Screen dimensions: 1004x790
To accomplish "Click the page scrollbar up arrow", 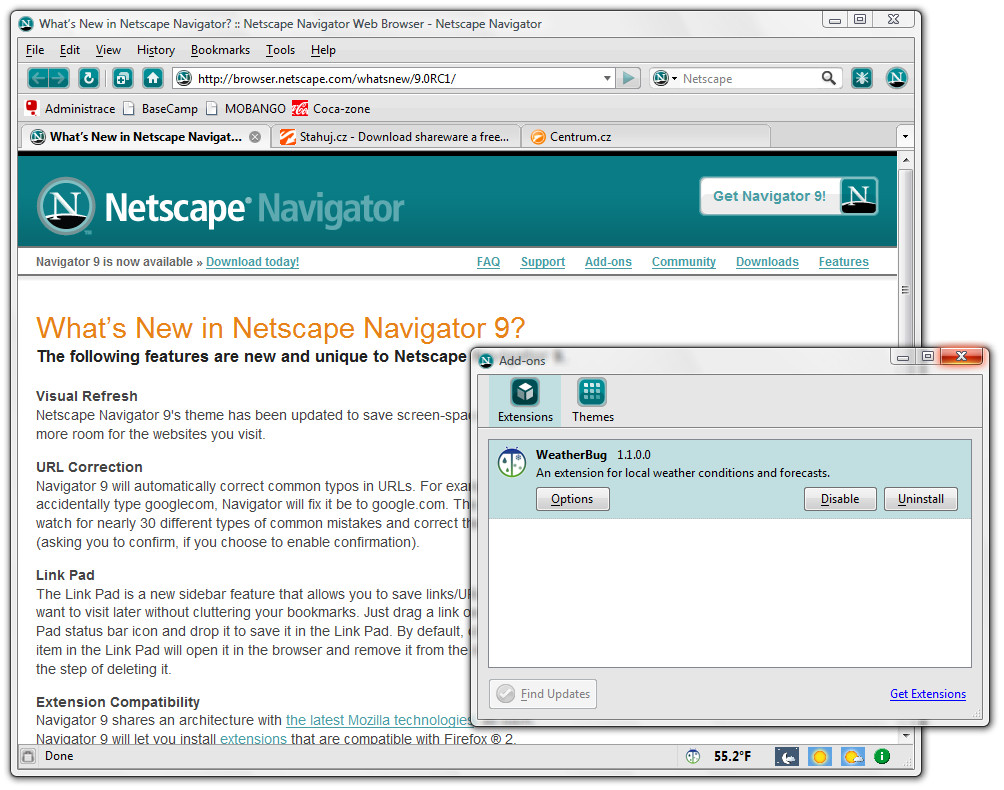I will pyautogui.click(x=905, y=159).
